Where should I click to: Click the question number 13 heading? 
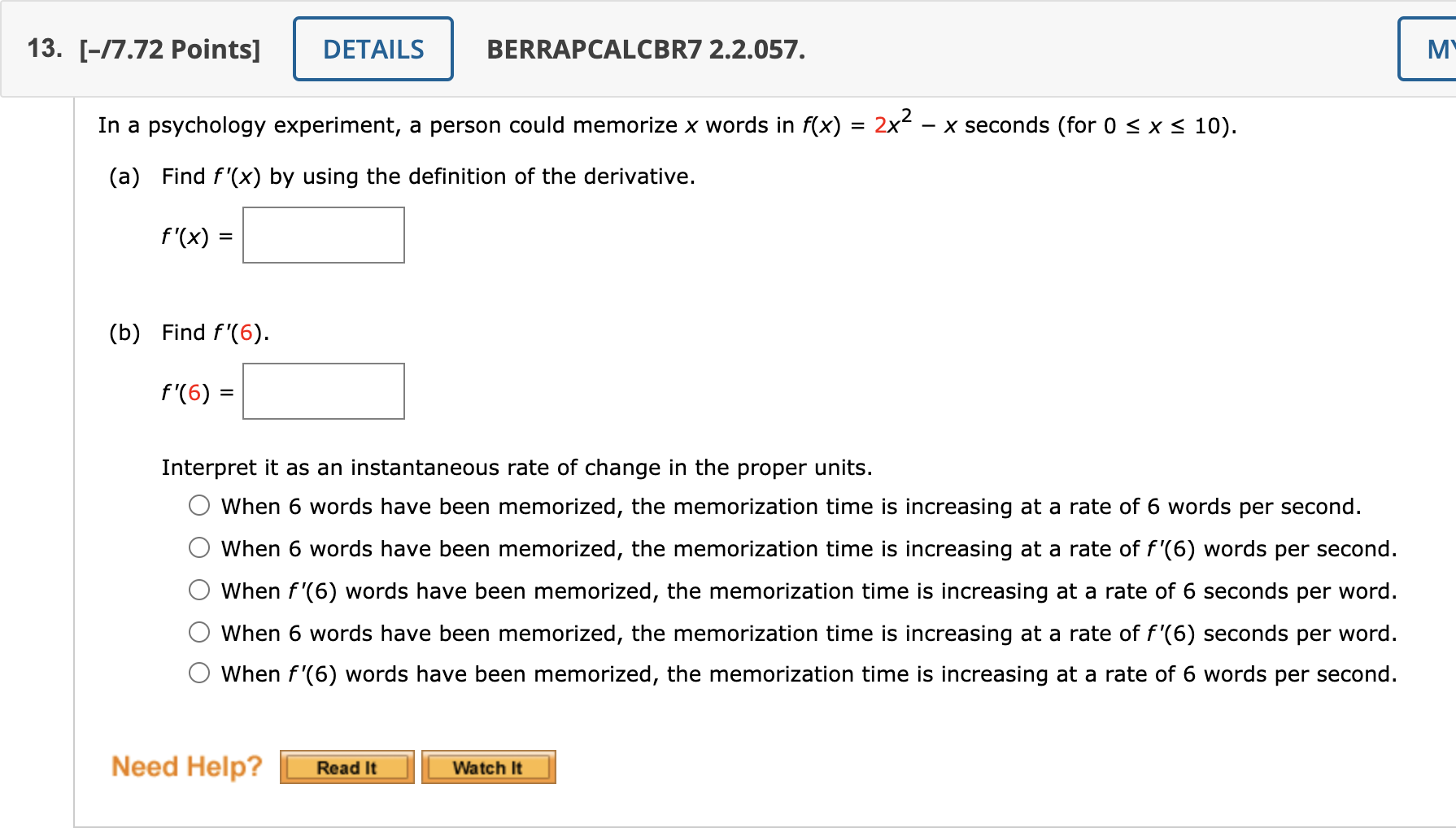click(42, 49)
